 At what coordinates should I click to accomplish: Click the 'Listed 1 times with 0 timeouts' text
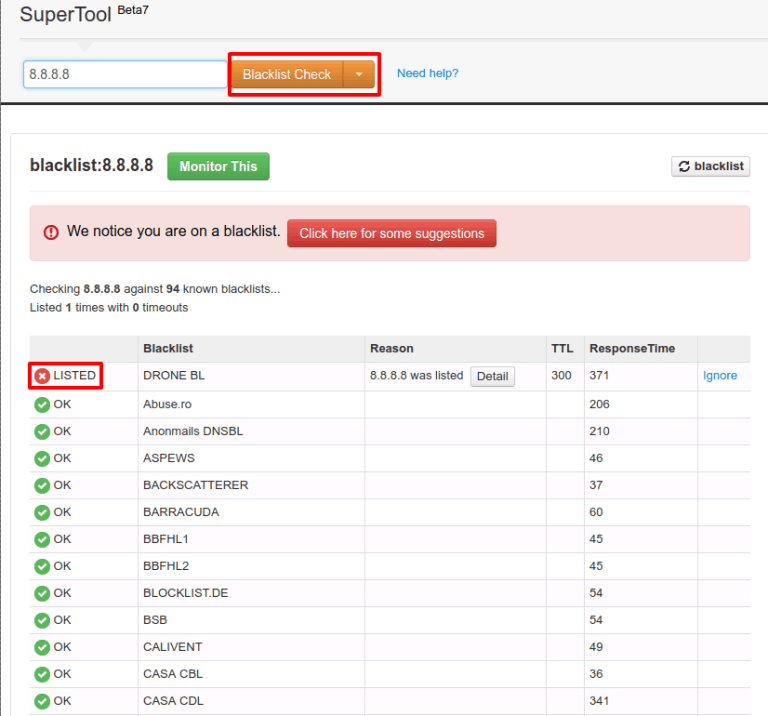pos(109,308)
